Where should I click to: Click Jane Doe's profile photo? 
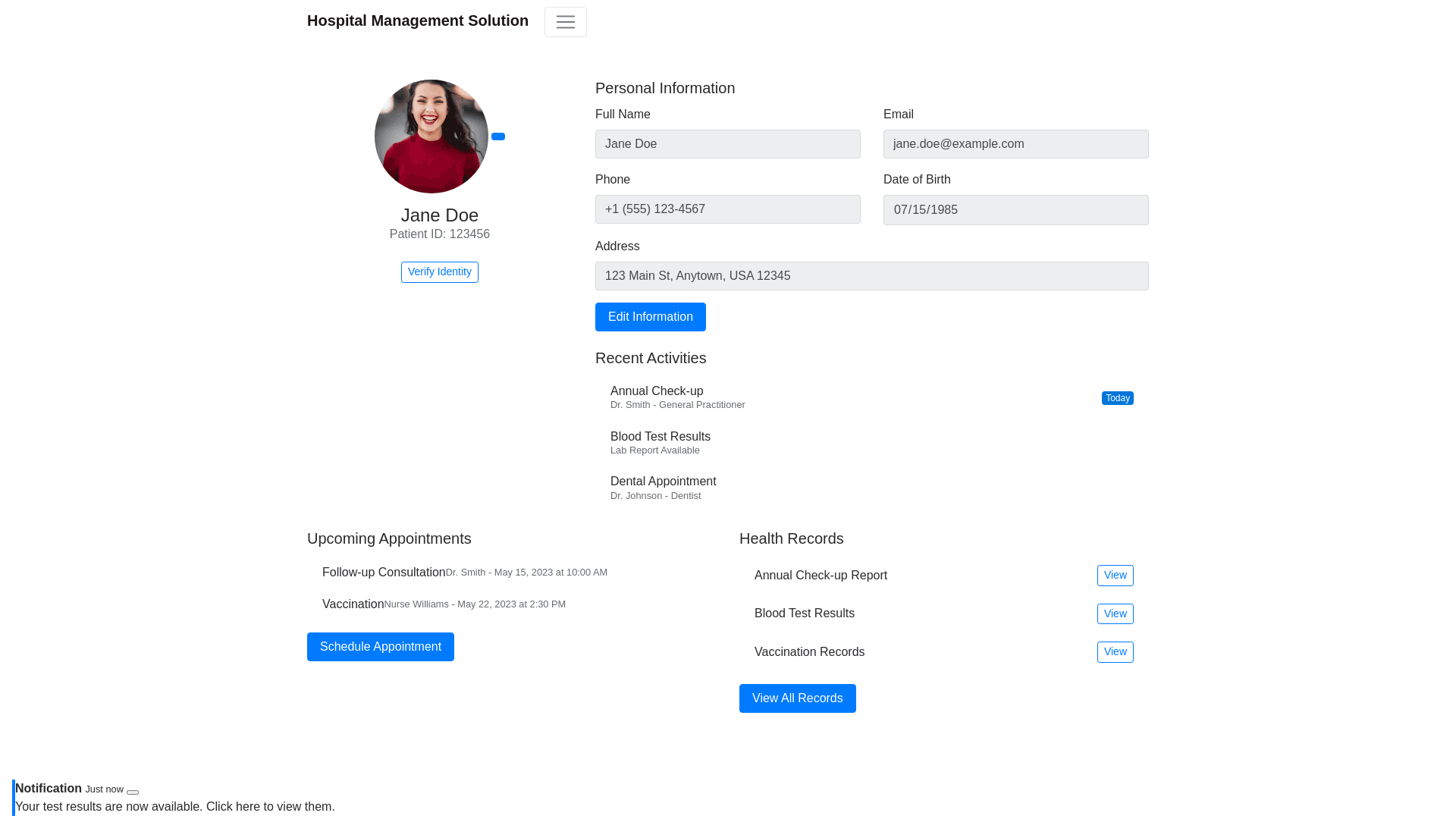431,136
